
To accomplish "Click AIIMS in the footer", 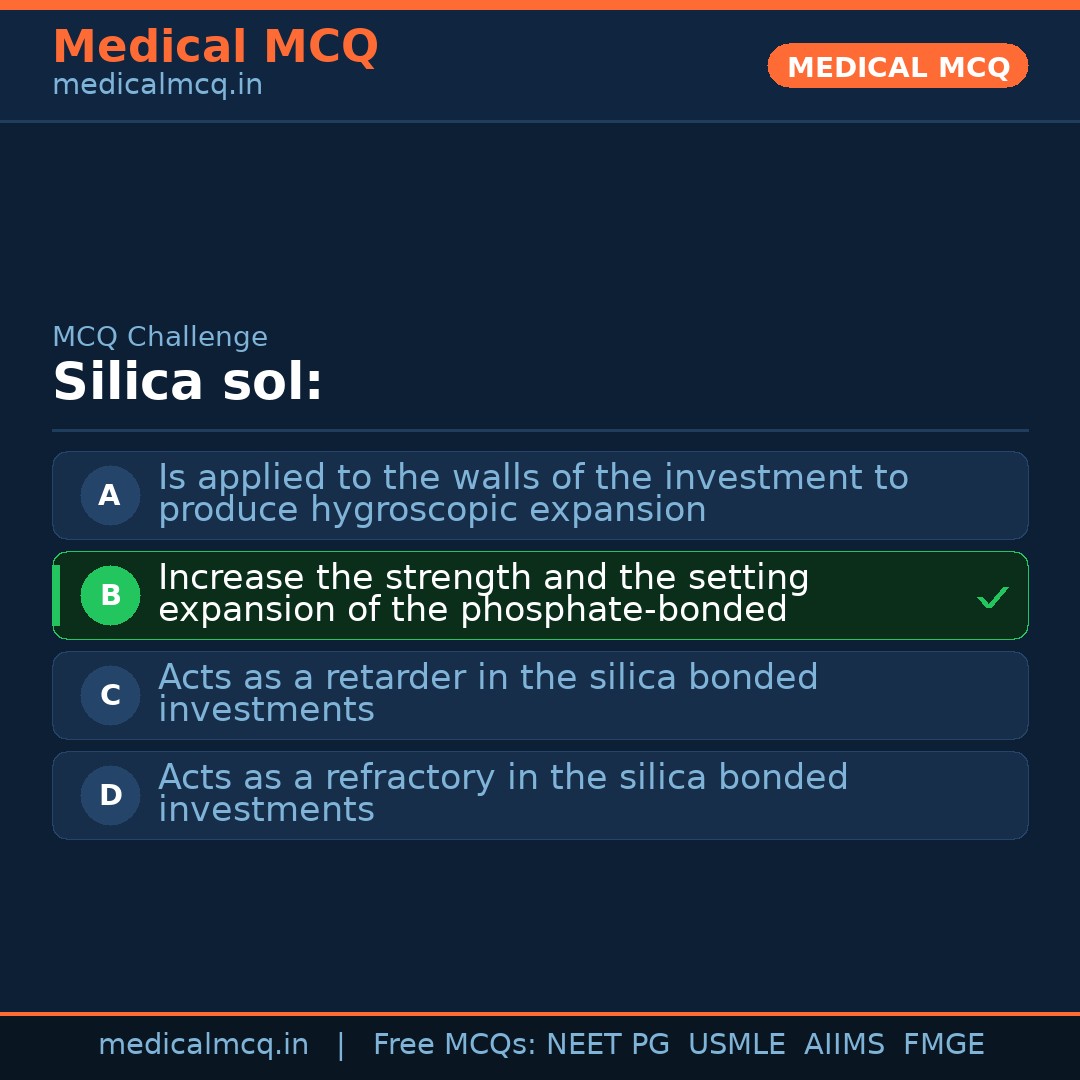I will (844, 1045).
